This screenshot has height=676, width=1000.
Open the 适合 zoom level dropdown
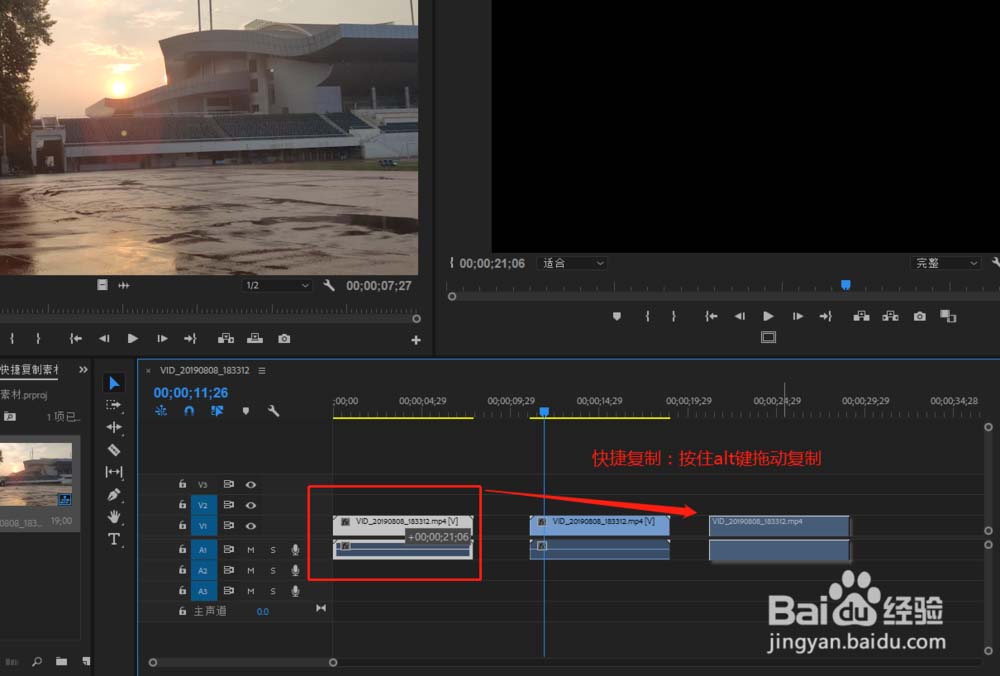(x=573, y=263)
